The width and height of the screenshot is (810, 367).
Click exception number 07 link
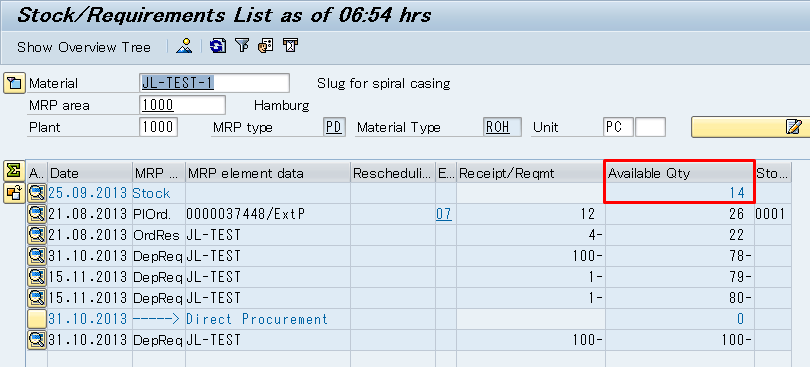[x=444, y=214]
